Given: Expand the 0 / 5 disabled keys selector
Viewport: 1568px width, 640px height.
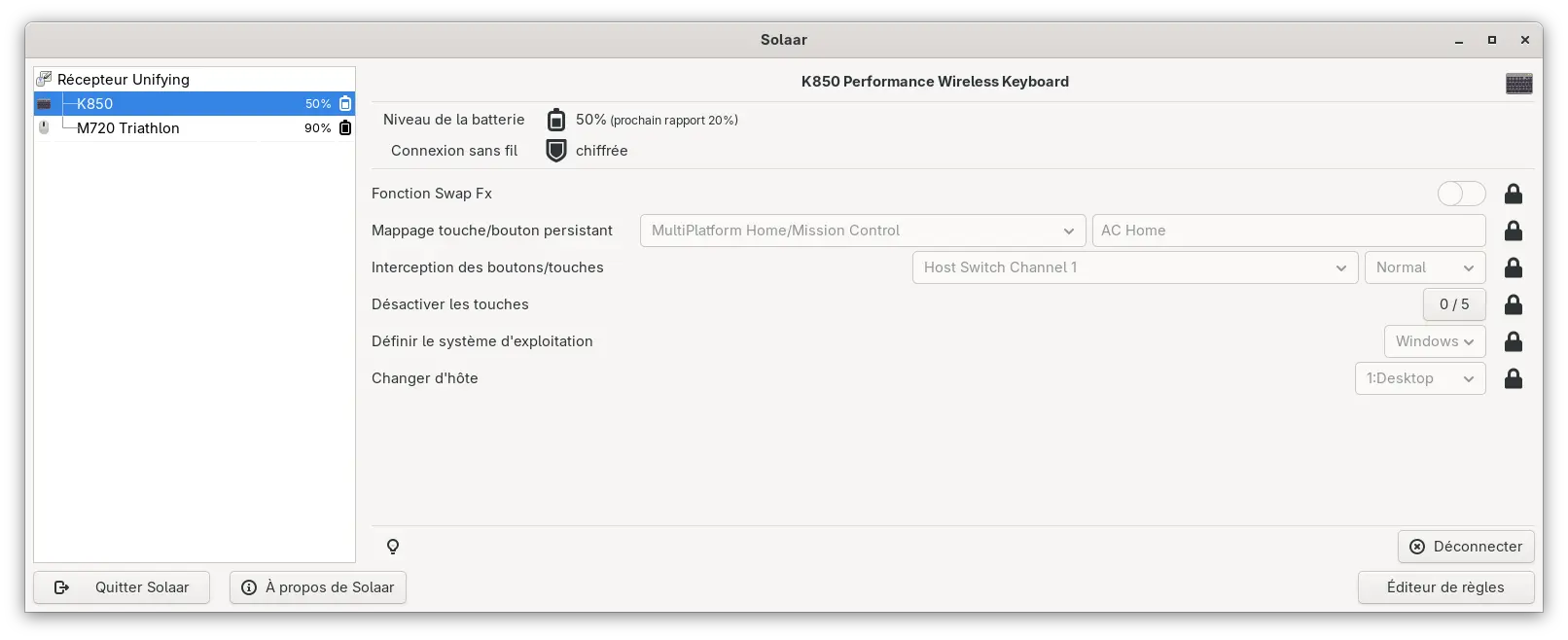Looking at the screenshot, I should (1454, 304).
